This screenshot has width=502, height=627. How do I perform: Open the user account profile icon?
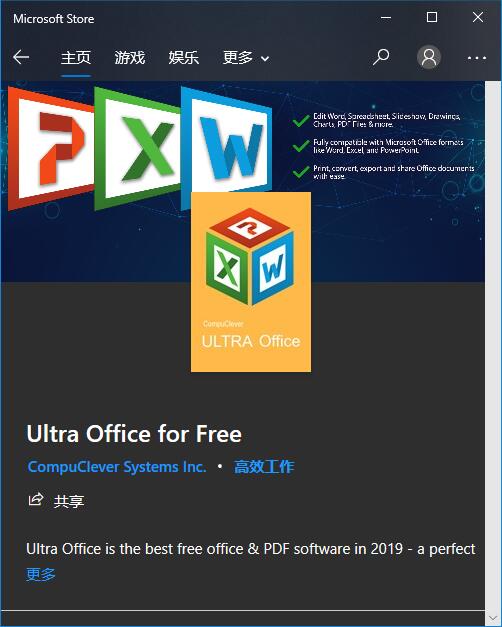429,57
